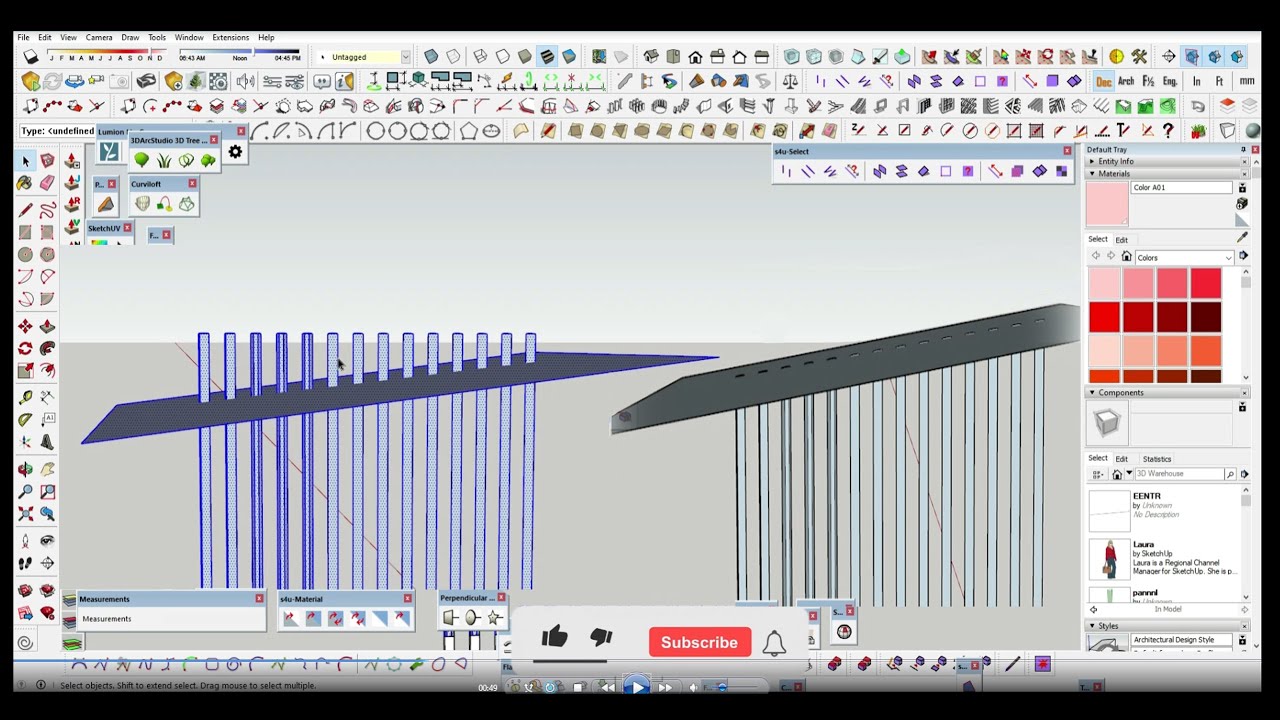The height and width of the screenshot is (720, 1280).
Task: Click the notification bell icon
Action: [774, 643]
